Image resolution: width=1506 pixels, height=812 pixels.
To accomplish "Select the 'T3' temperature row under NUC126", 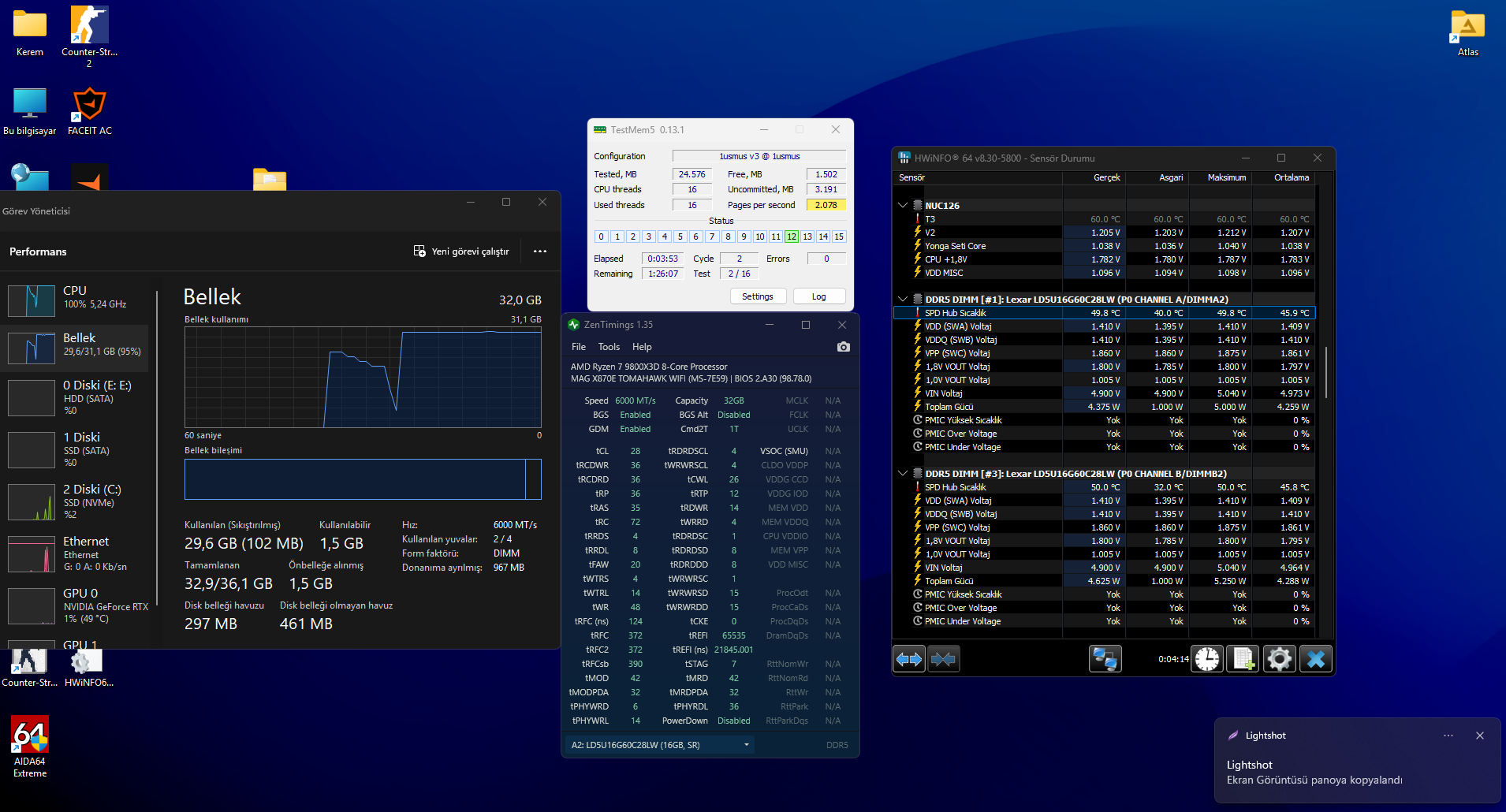I will click(1104, 219).
